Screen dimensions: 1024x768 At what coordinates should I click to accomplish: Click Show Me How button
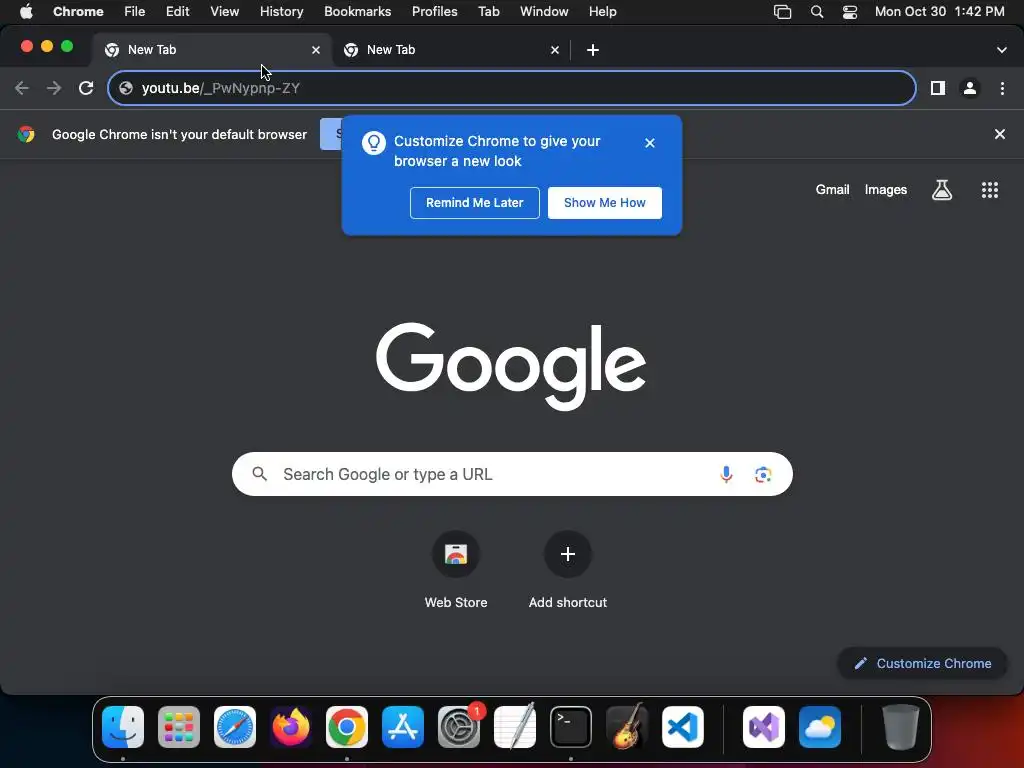(x=605, y=203)
